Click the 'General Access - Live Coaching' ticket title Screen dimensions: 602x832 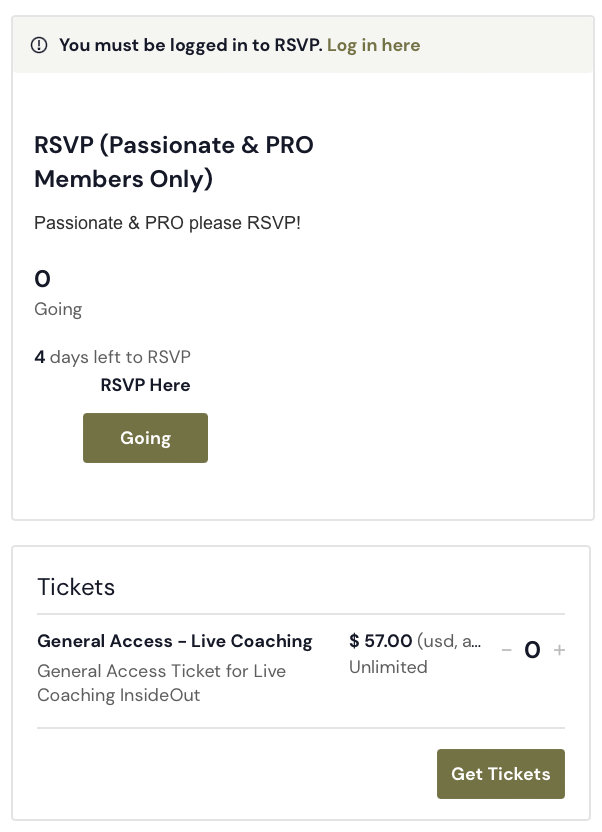175,641
